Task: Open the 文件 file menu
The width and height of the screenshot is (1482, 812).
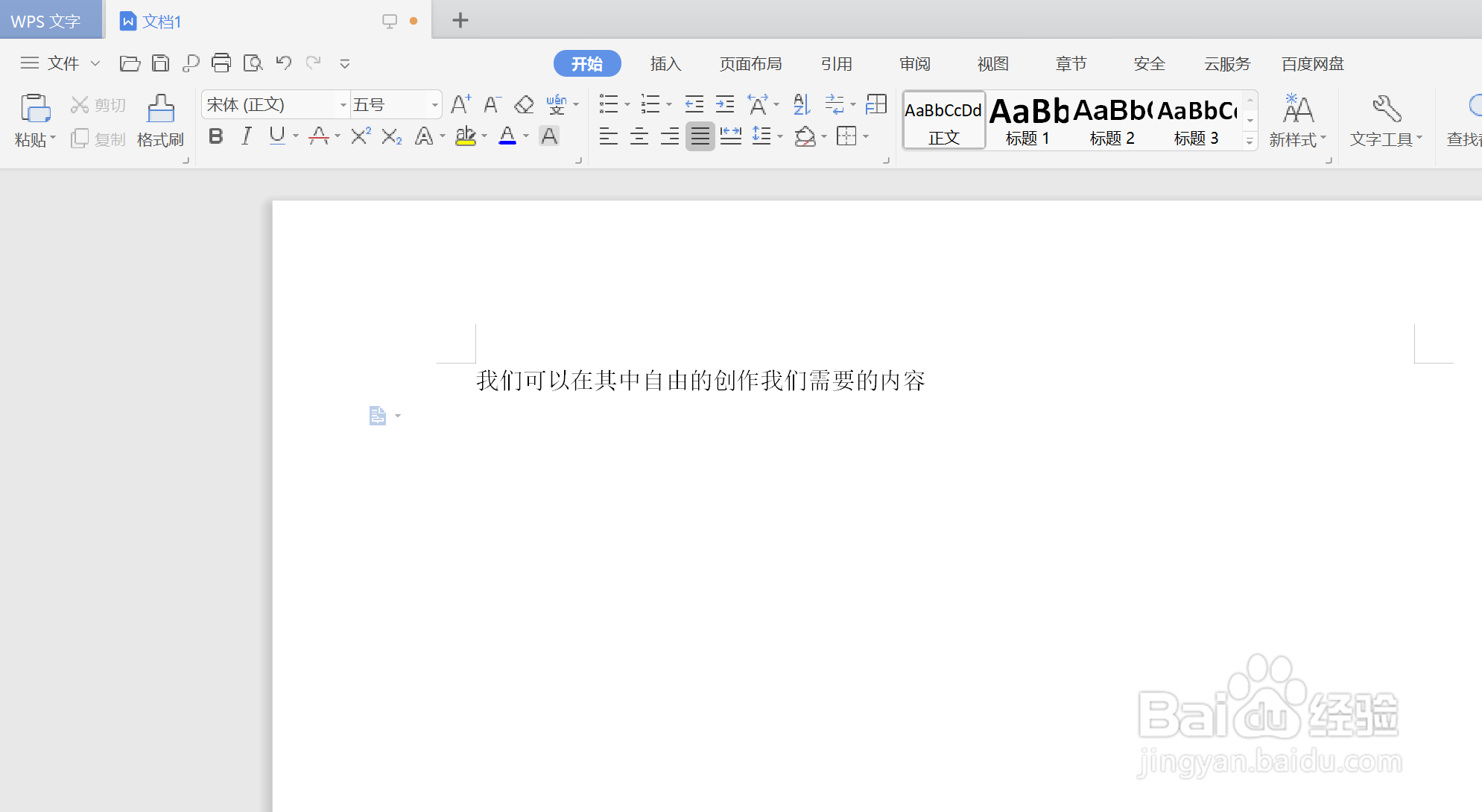Action: coord(63,63)
